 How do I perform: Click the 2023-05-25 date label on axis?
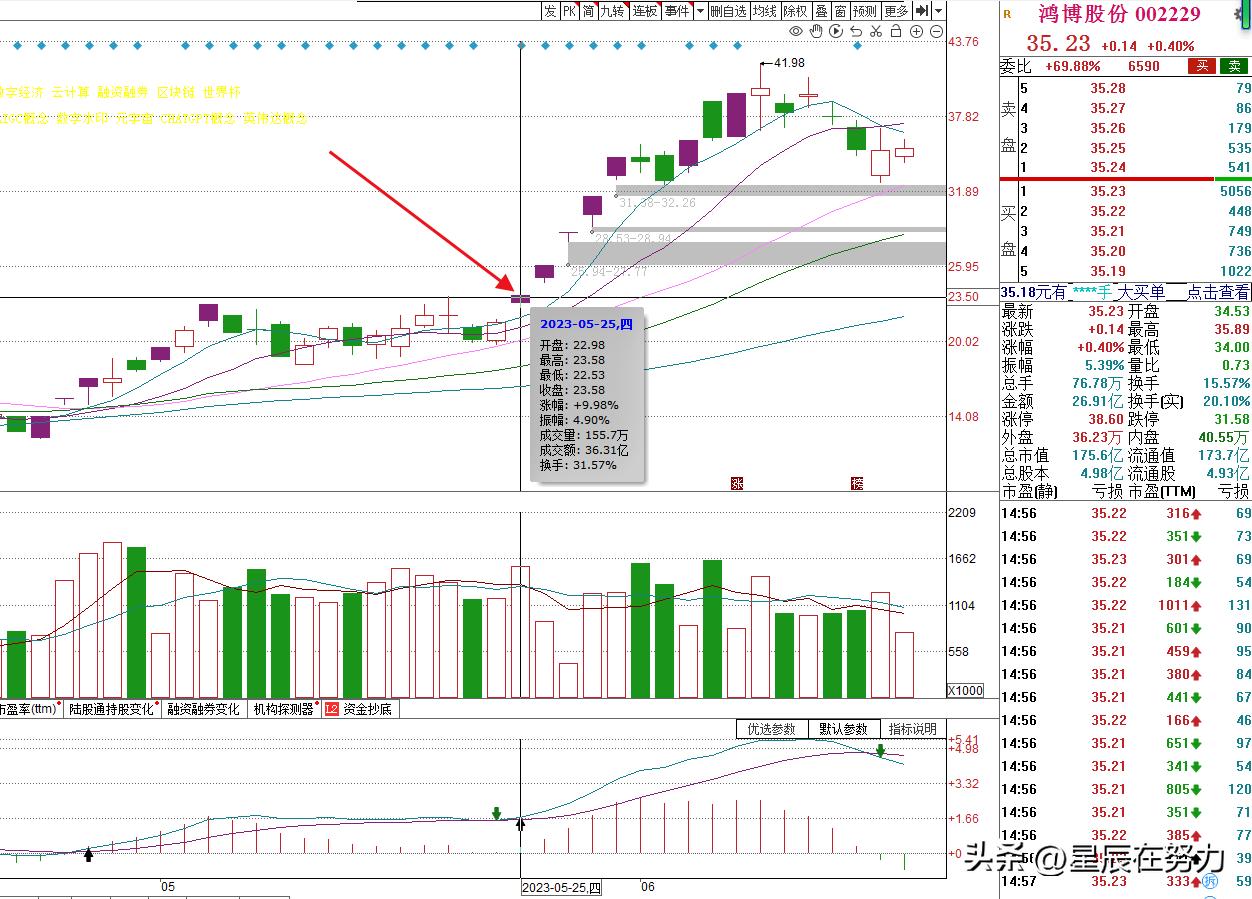point(562,888)
